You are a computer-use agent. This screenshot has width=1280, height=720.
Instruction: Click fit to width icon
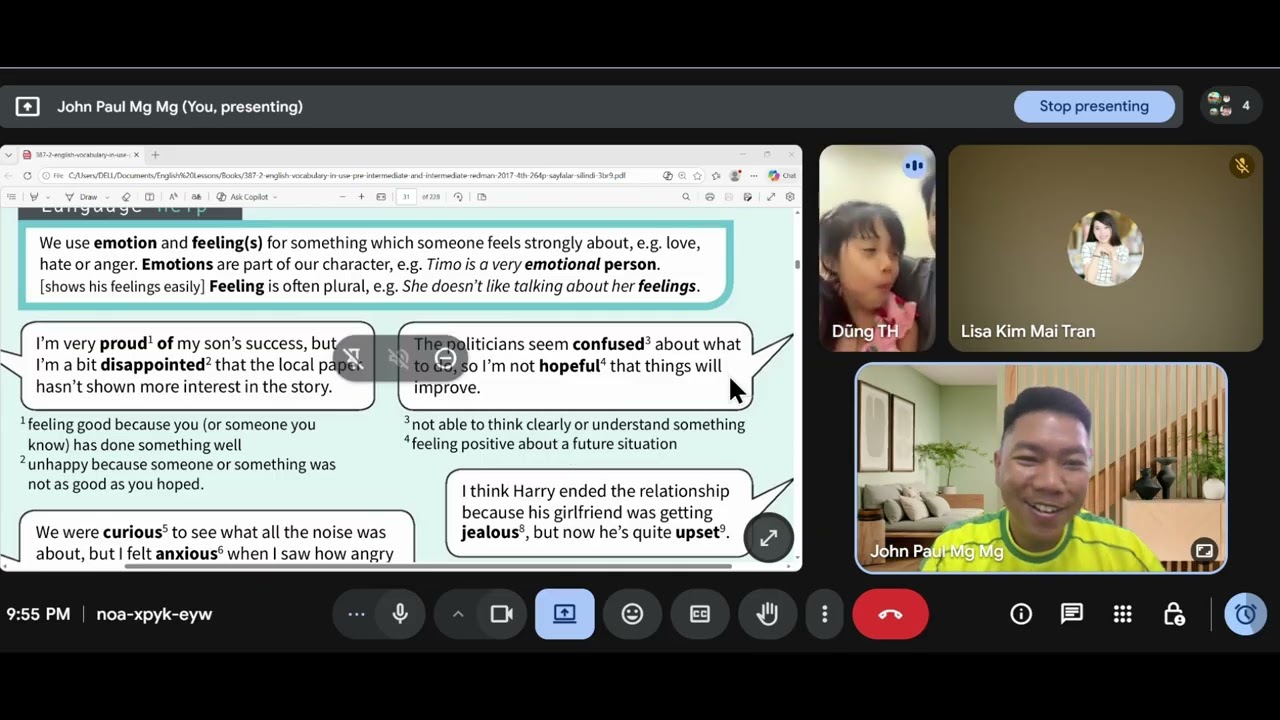pyautogui.click(x=381, y=197)
